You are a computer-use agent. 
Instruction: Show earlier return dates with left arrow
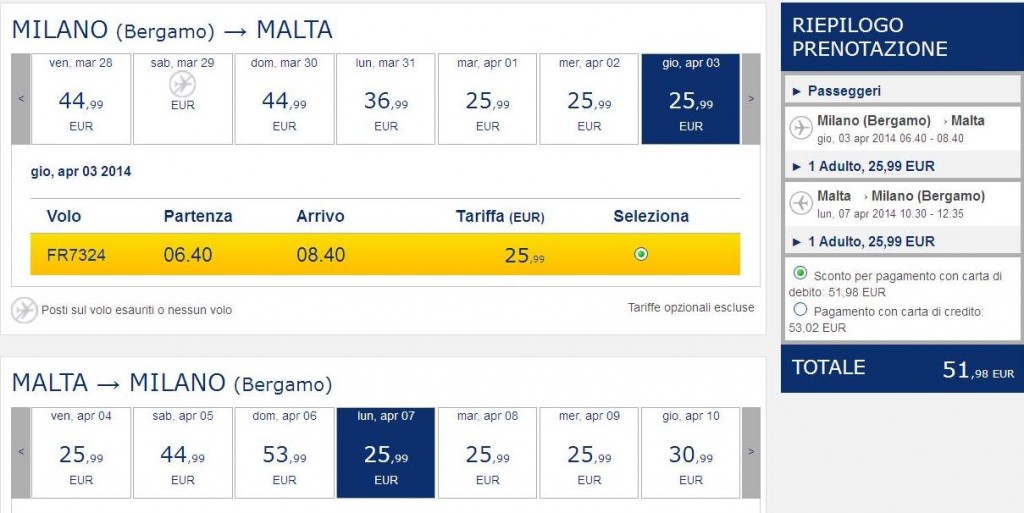coord(20,452)
